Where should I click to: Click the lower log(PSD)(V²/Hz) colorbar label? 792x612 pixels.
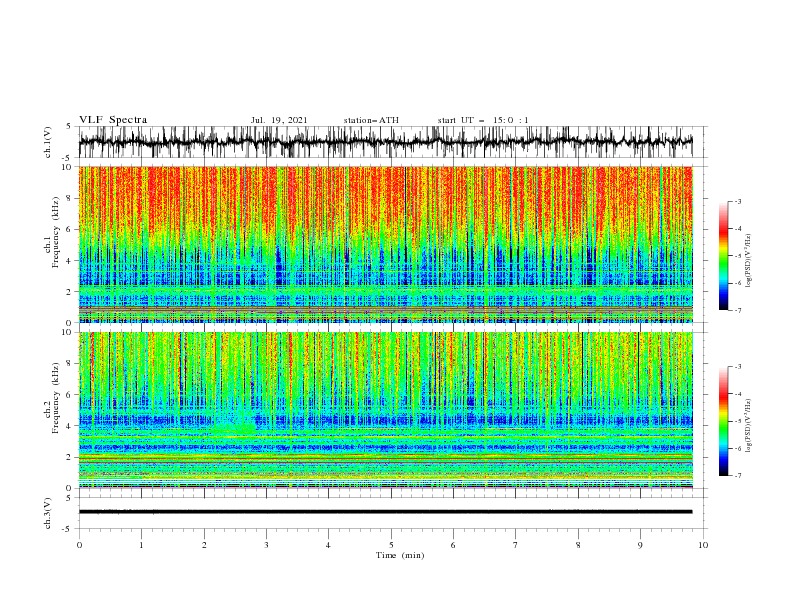tap(748, 426)
